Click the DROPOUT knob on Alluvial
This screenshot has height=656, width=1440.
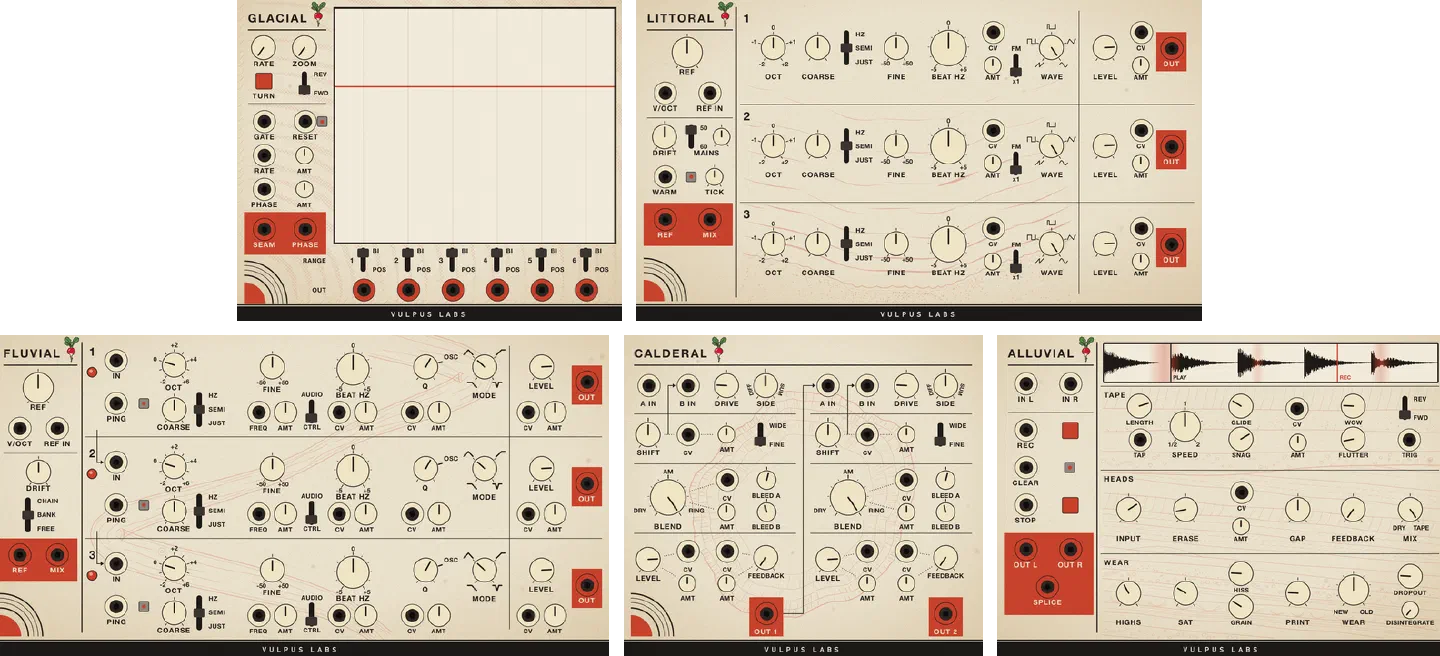click(1409, 575)
